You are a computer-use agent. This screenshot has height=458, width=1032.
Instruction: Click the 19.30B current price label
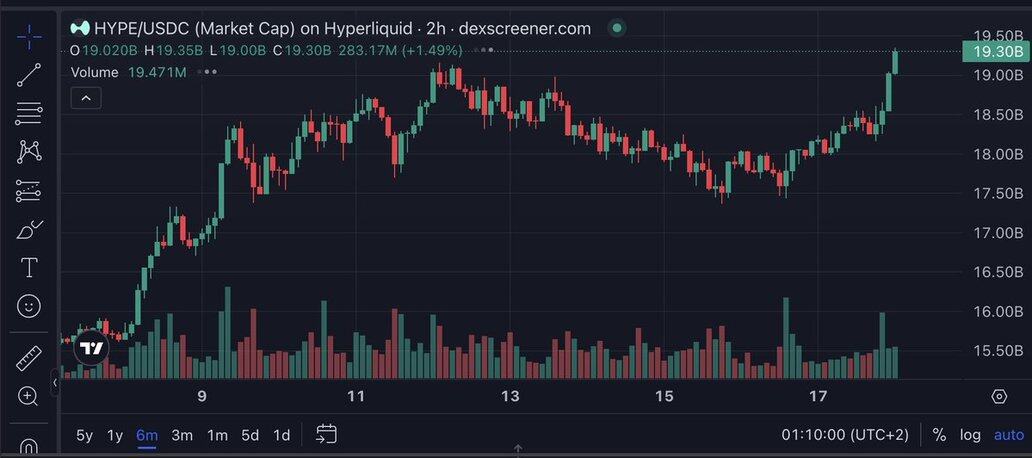(996, 51)
